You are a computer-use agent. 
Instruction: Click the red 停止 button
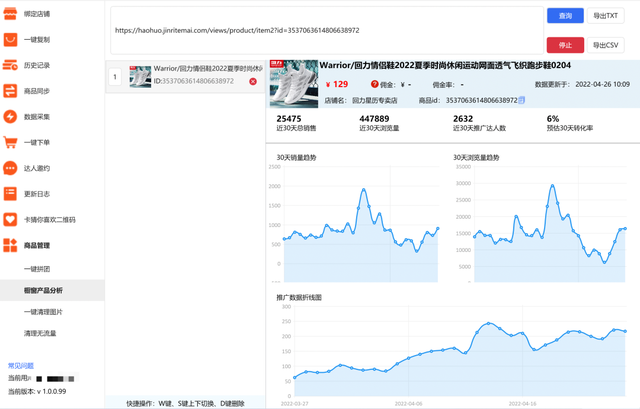pos(565,45)
